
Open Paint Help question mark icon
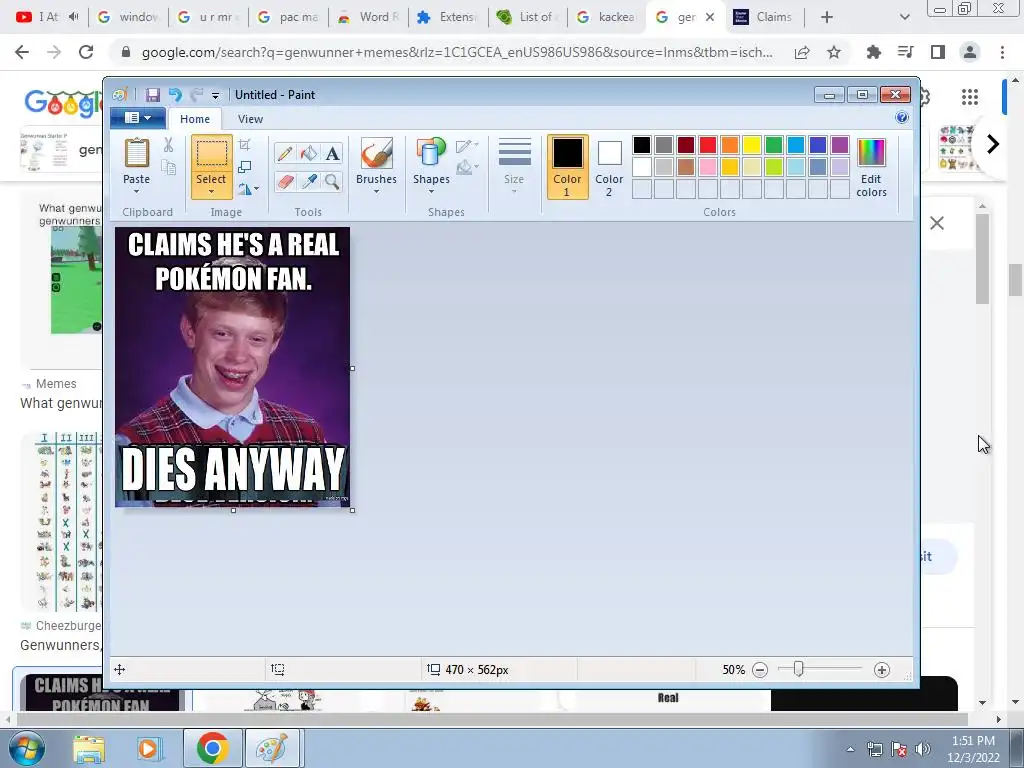point(902,118)
